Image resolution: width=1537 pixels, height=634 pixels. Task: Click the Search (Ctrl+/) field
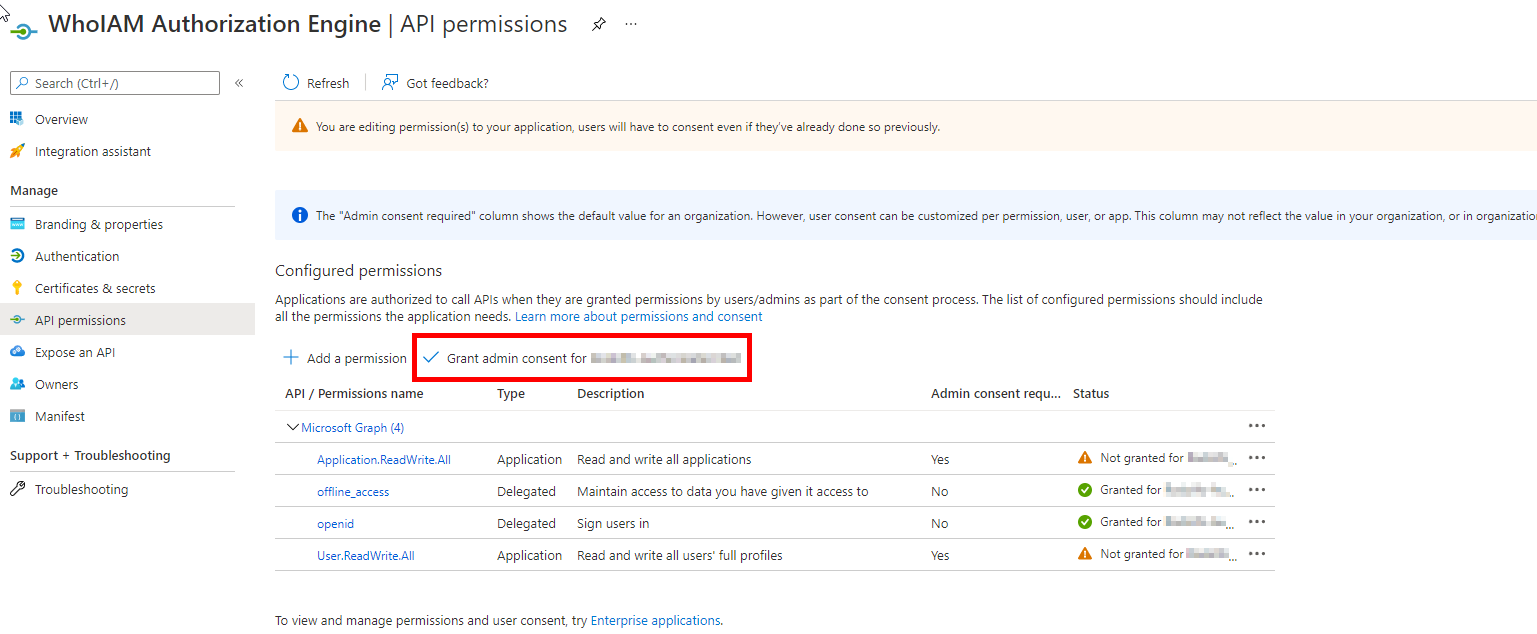click(114, 83)
